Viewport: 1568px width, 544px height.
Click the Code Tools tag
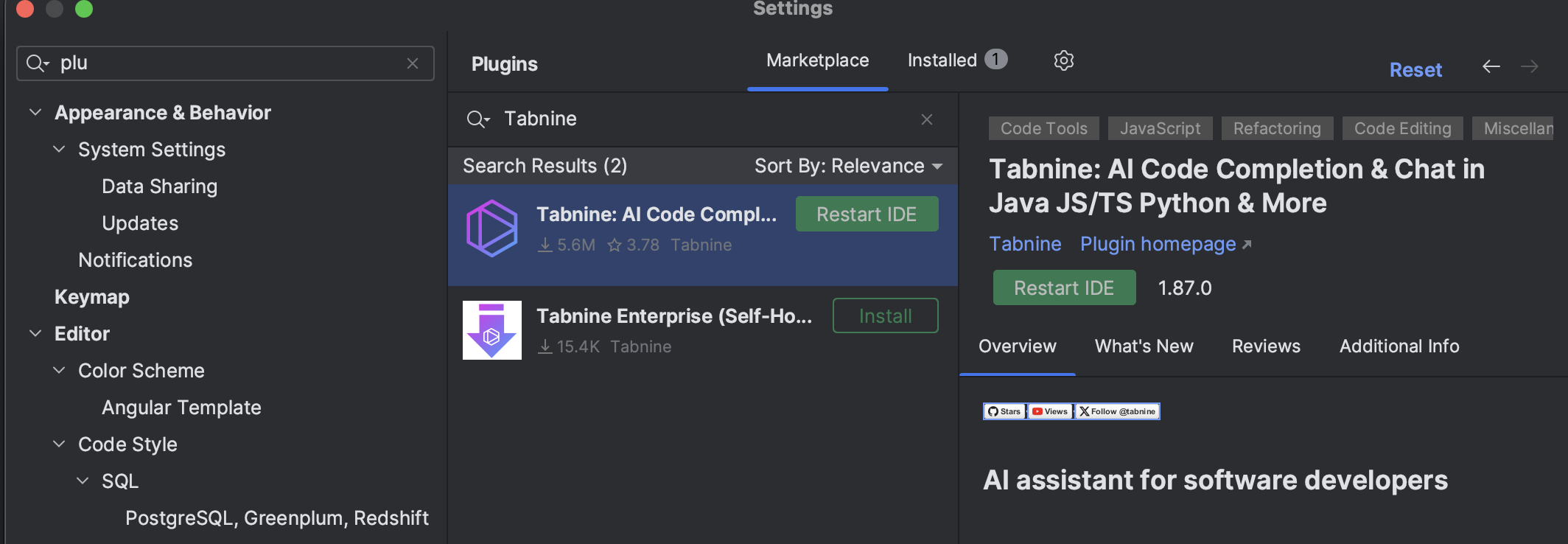(1043, 128)
